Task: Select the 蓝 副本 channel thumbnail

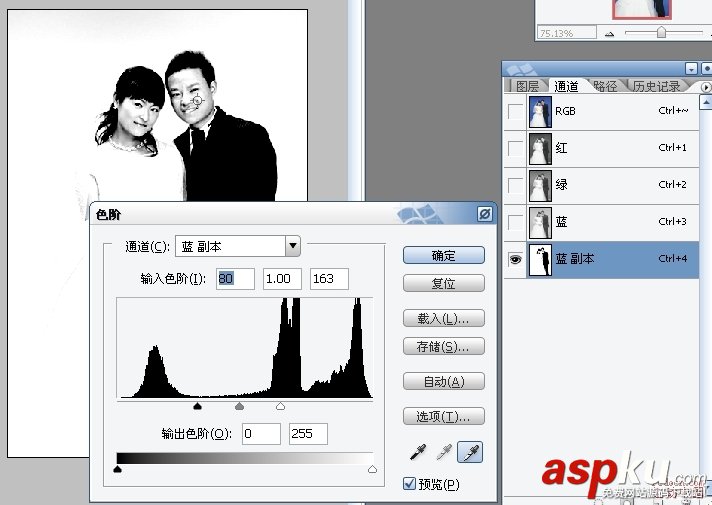Action: 540,260
